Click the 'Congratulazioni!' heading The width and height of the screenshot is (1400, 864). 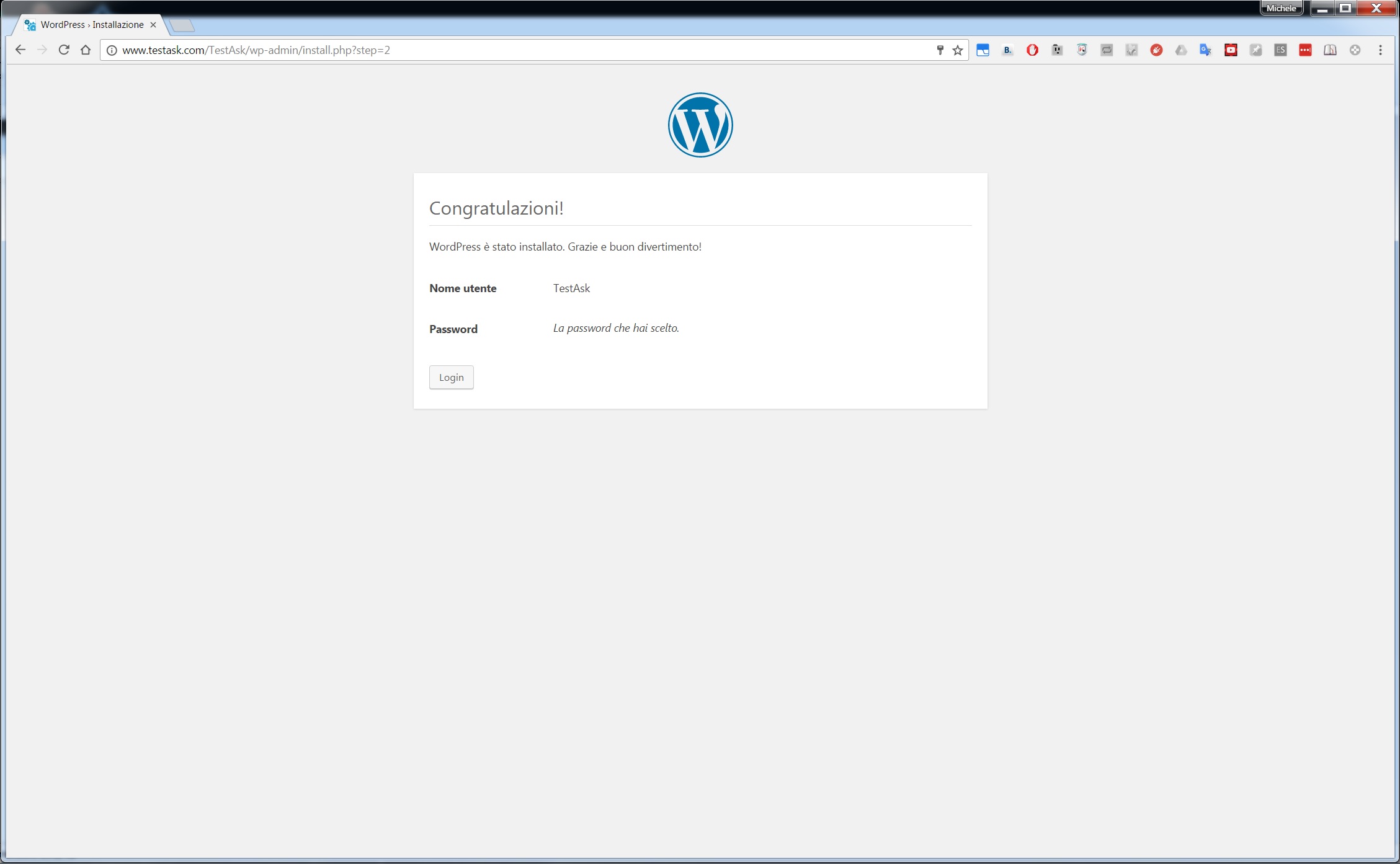[x=496, y=208]
